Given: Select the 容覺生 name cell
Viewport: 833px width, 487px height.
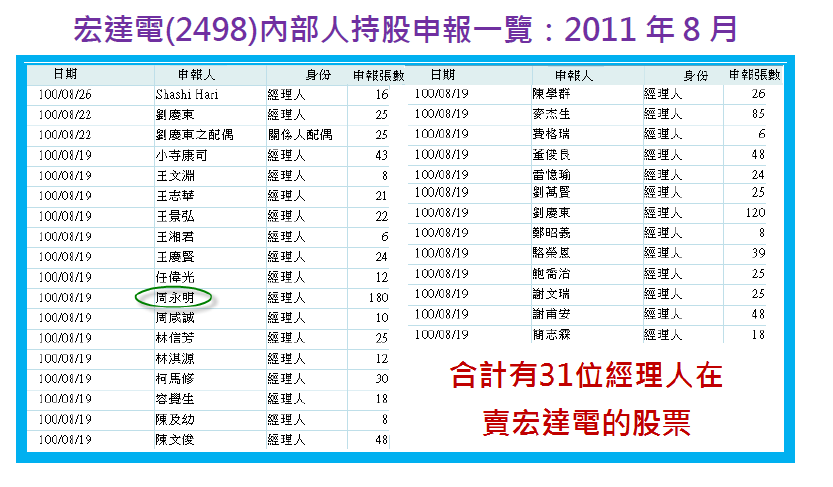Looking at the screenshot, I should coord(175,399).
